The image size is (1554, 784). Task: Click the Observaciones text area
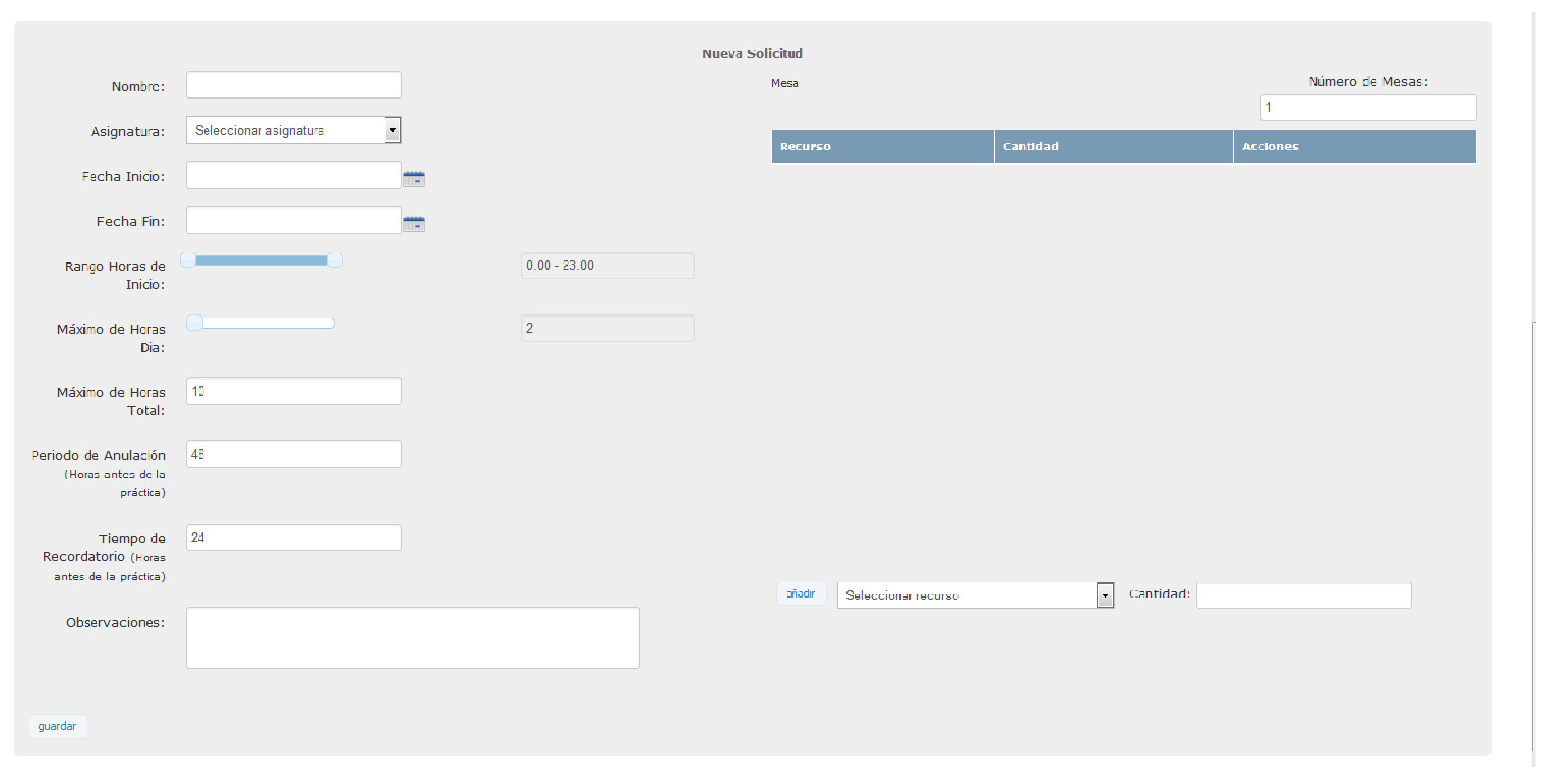pyautogui.click(x=413, y=638)
